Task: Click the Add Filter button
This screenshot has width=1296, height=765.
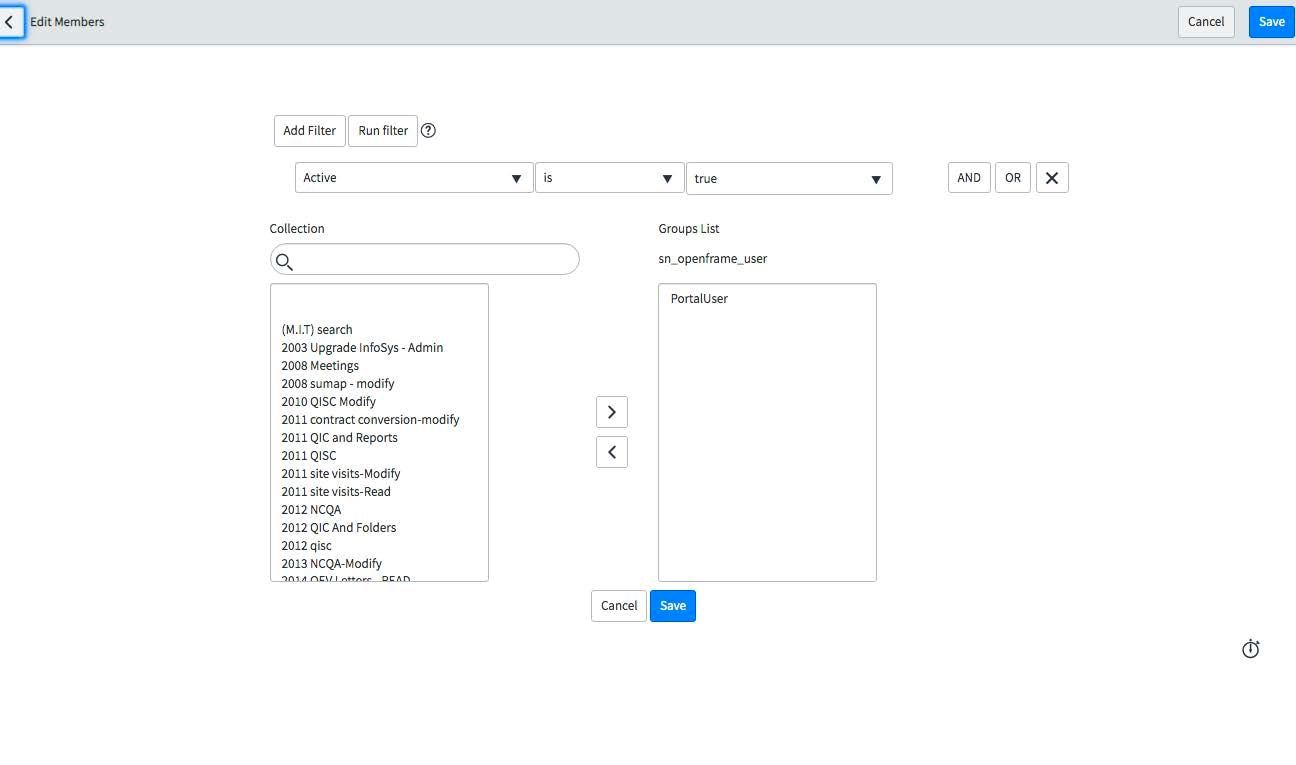Action: 309,131
